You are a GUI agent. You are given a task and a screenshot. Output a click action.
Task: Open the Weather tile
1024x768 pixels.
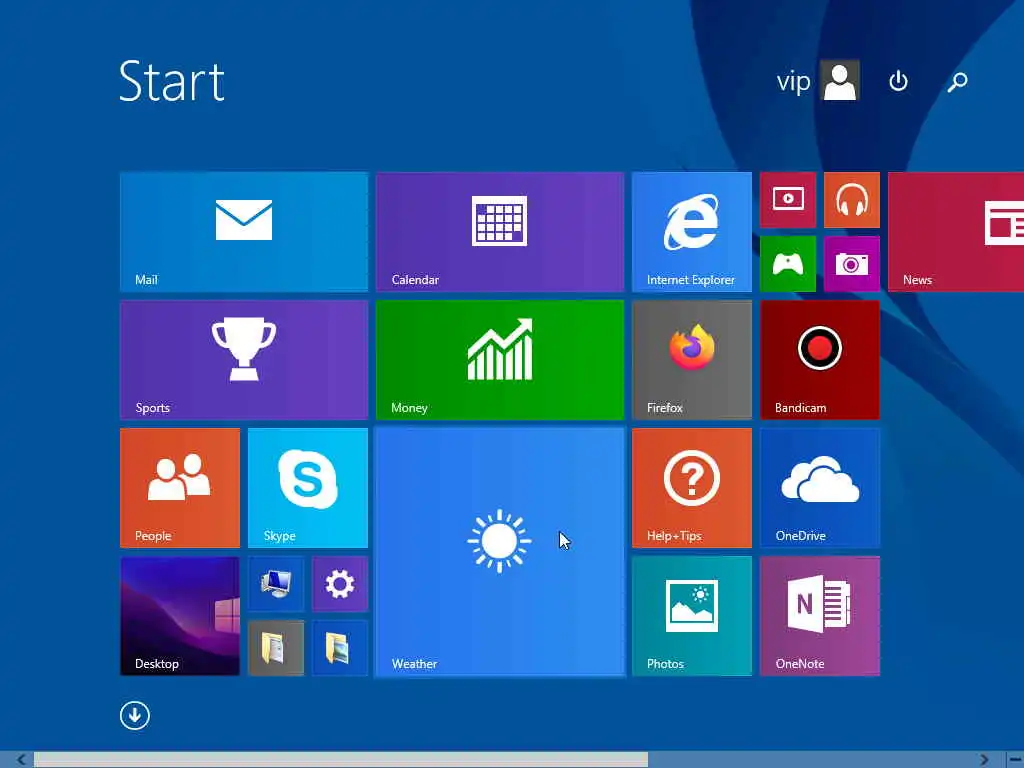(500, 552)
